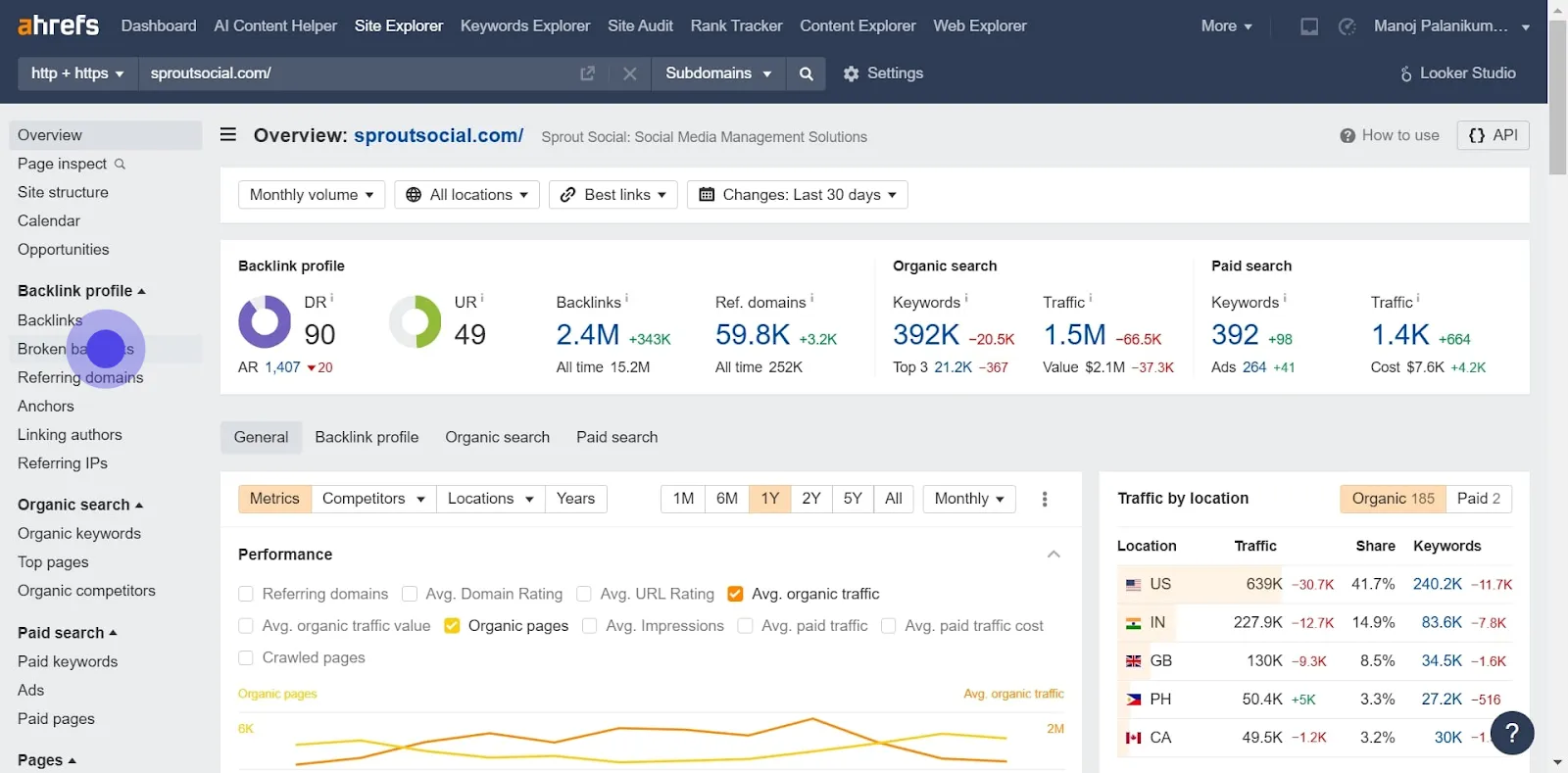Click the monitor icon in header
The width and height of the screenshot is (1568, 773).
point(1309,26)
